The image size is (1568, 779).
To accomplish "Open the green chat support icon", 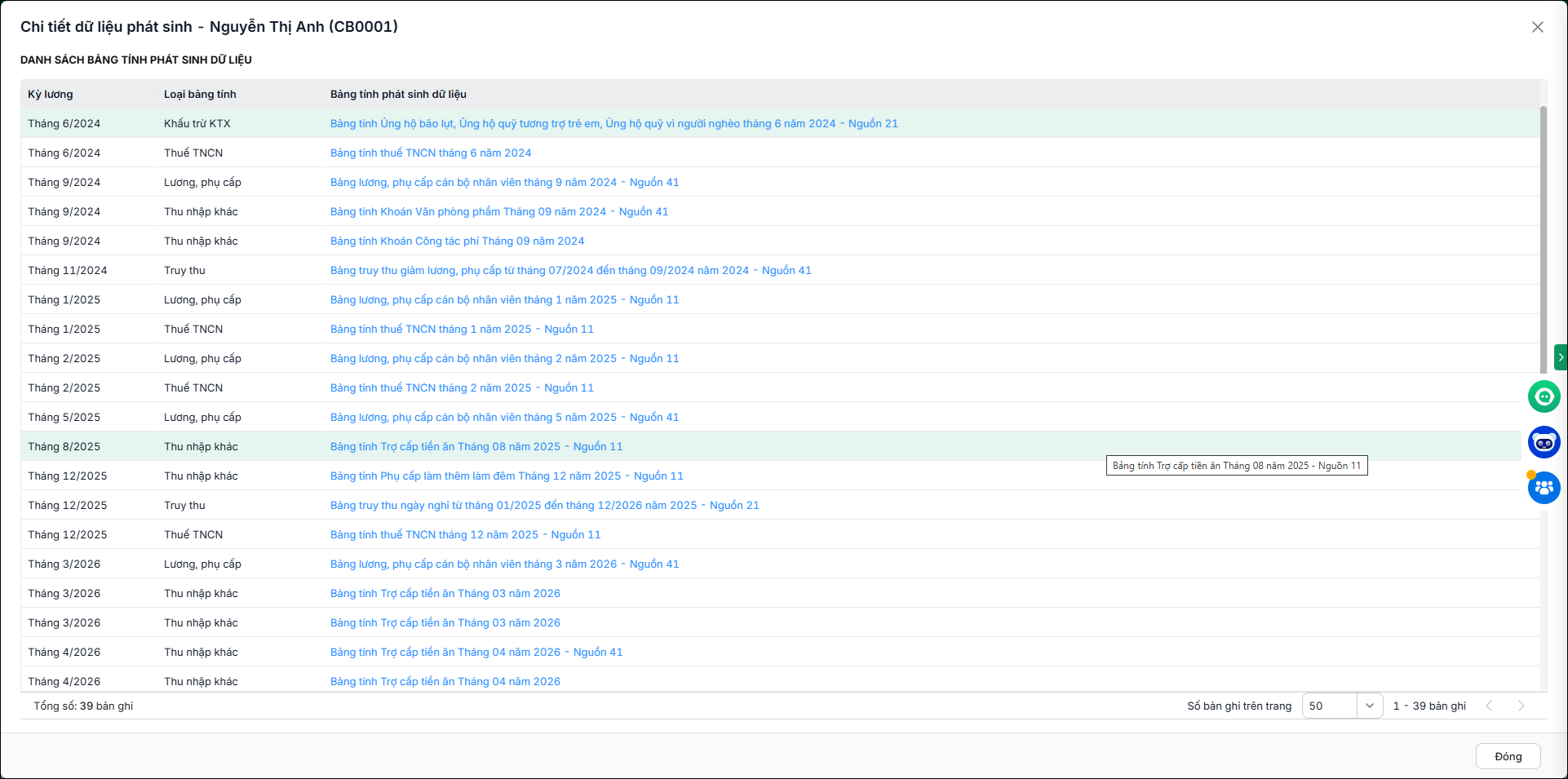I will [1544, 397].
